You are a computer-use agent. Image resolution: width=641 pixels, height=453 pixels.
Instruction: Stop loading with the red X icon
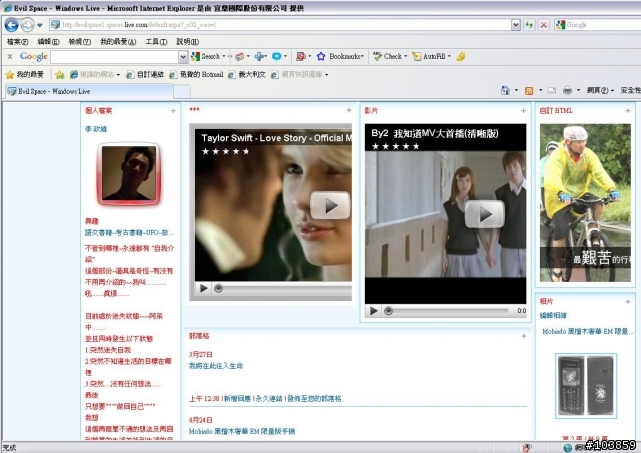(544, 25)
